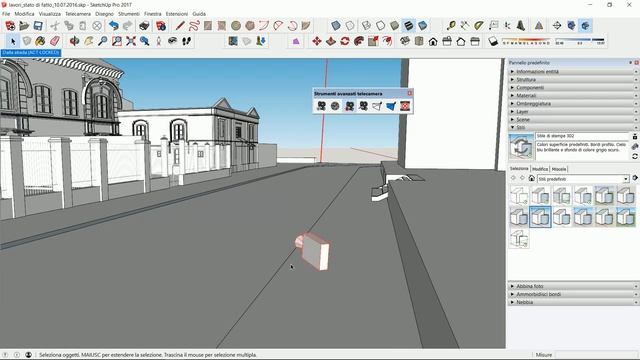Activate the Select arrow tool
The height and width of the screenshot is (360, 640).
[13, 41]
